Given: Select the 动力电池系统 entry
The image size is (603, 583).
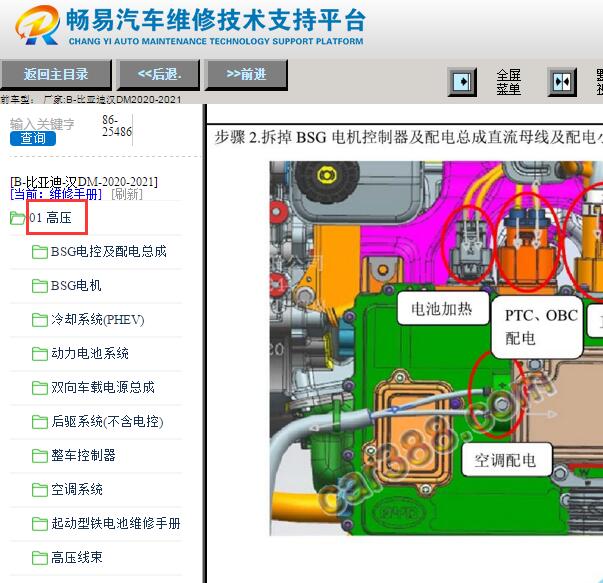Looking at the screenshot, I should click(x=90, y=353).
